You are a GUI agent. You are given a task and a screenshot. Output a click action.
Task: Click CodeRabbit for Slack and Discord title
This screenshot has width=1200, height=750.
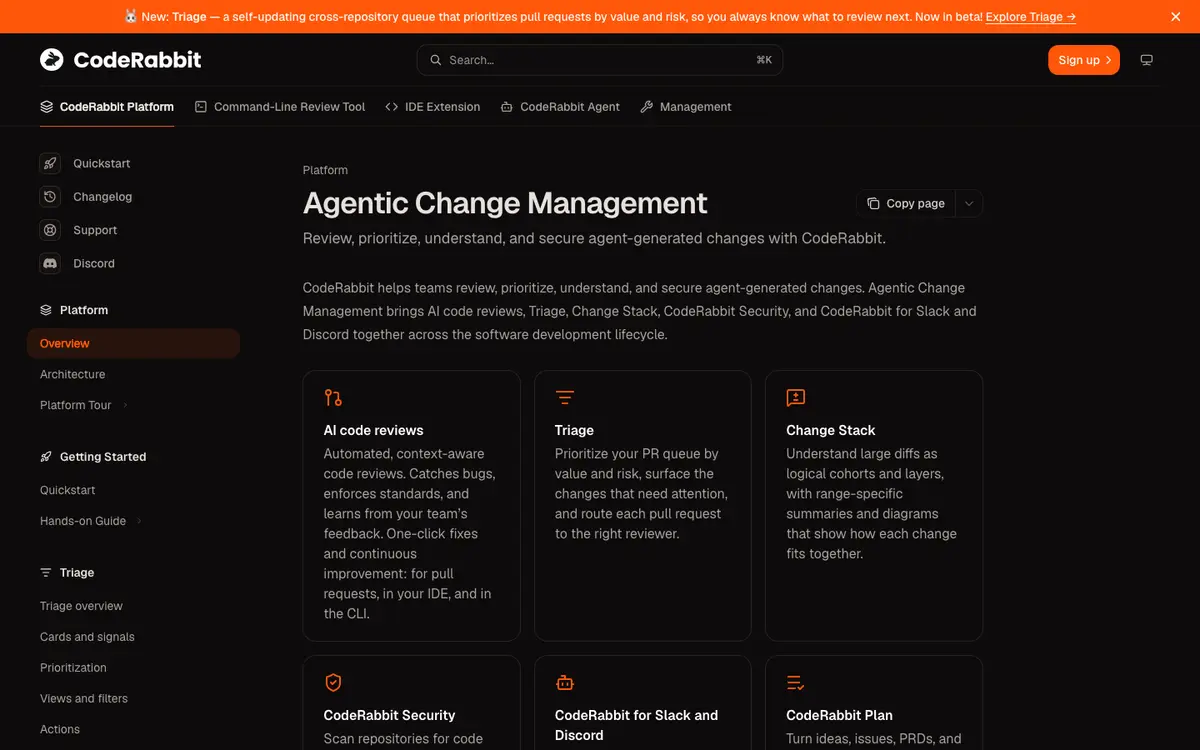pyautogui.click(x=636, y=725)
